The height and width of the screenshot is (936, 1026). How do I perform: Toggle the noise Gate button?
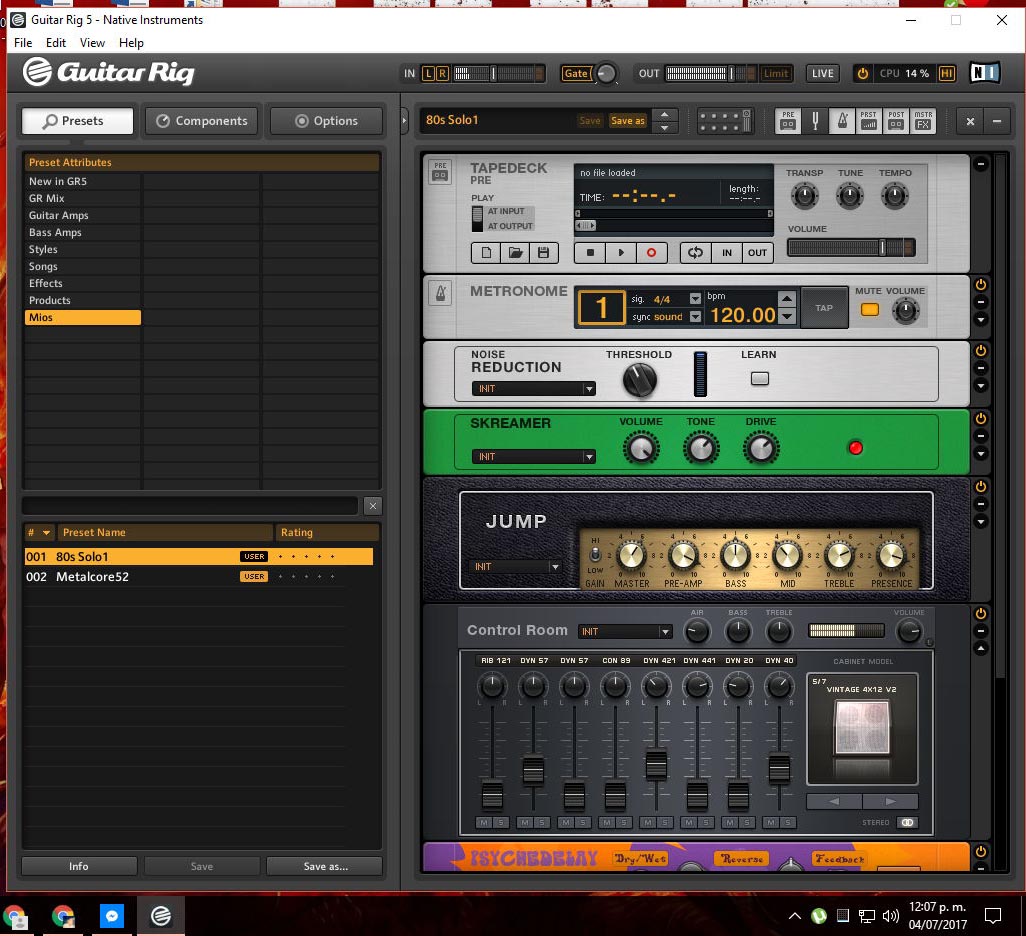576,73
